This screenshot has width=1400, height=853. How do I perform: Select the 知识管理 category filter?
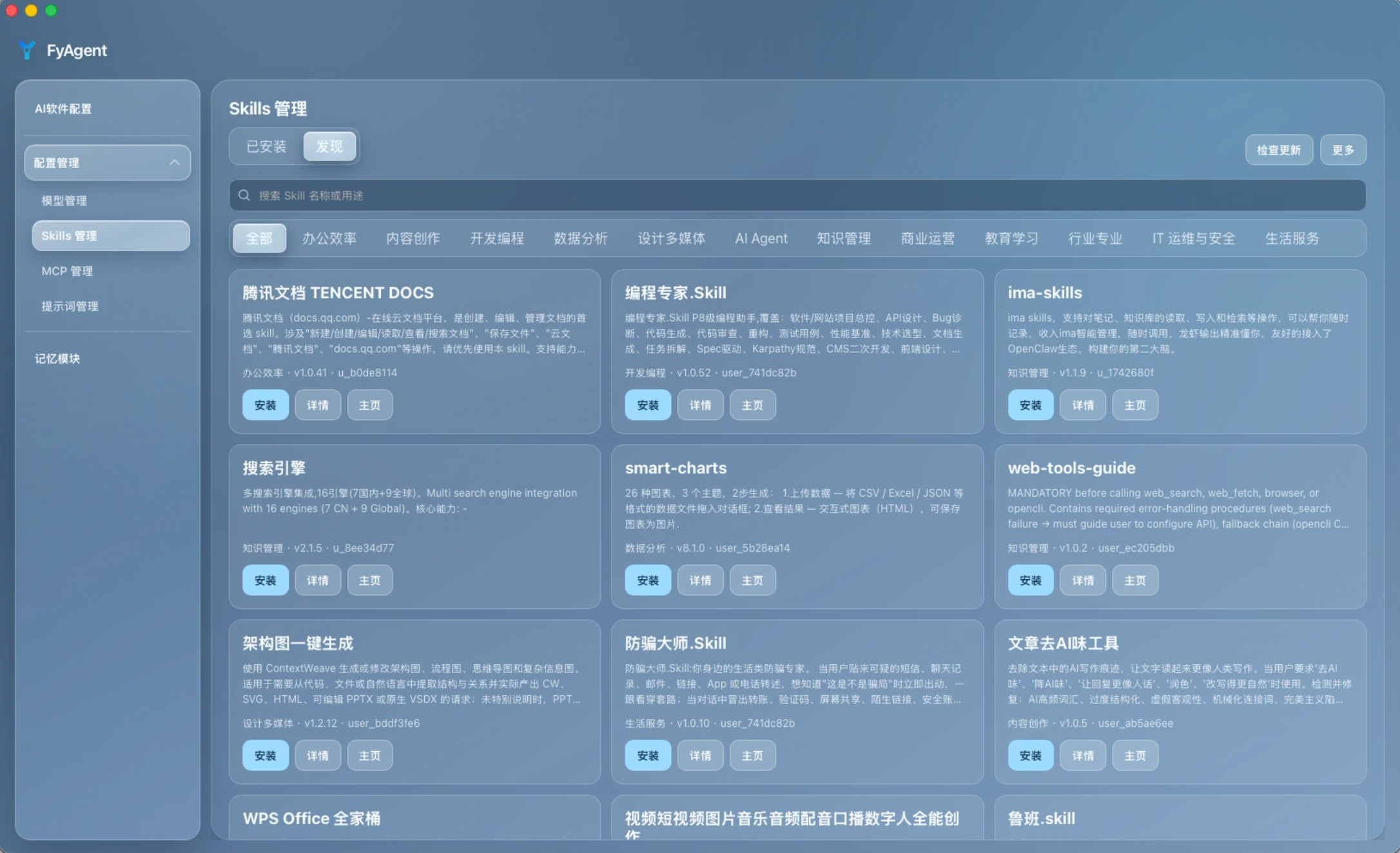coord(844,238)
